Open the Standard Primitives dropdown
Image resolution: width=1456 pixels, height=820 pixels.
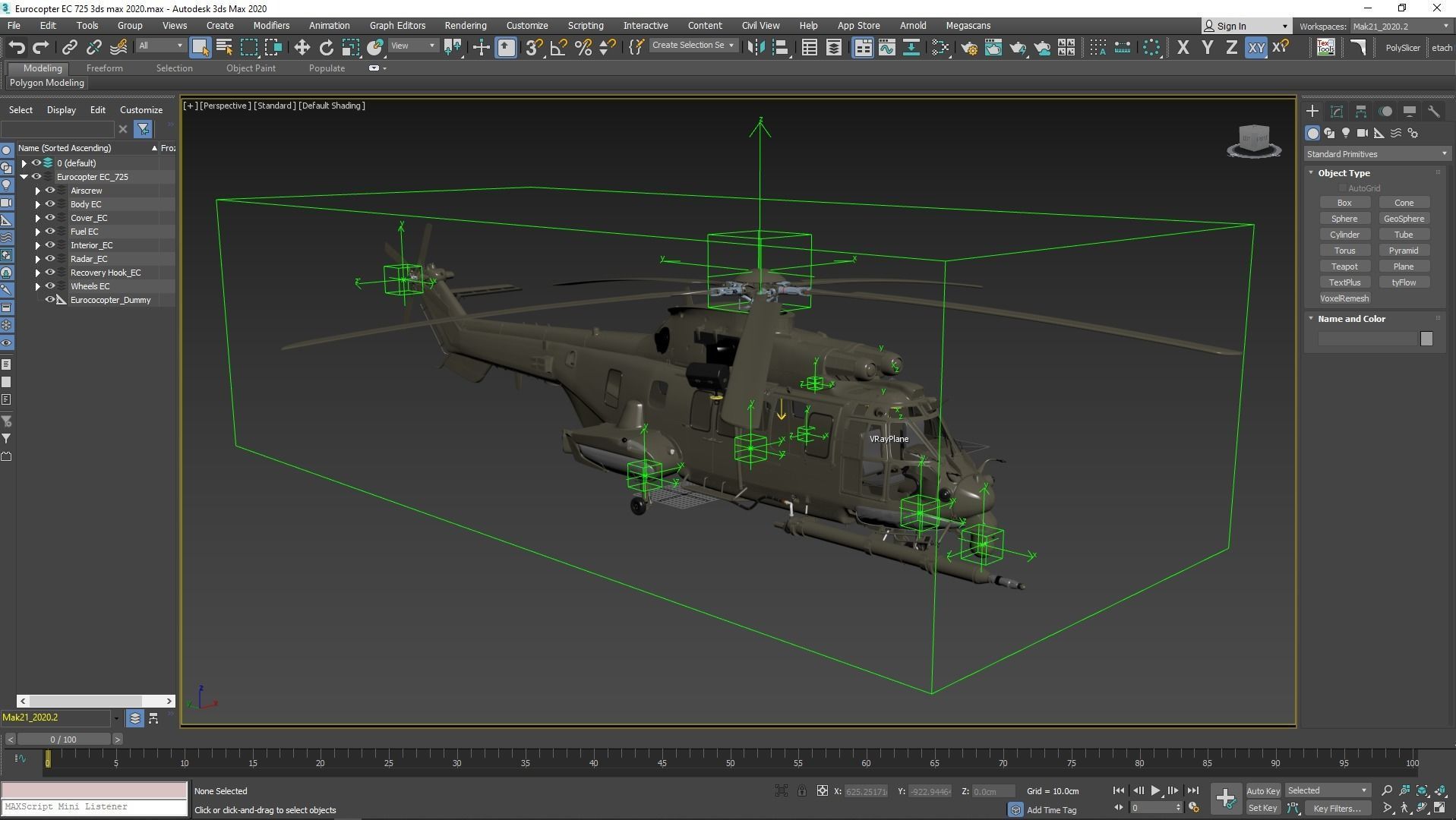click(1376, 154)
